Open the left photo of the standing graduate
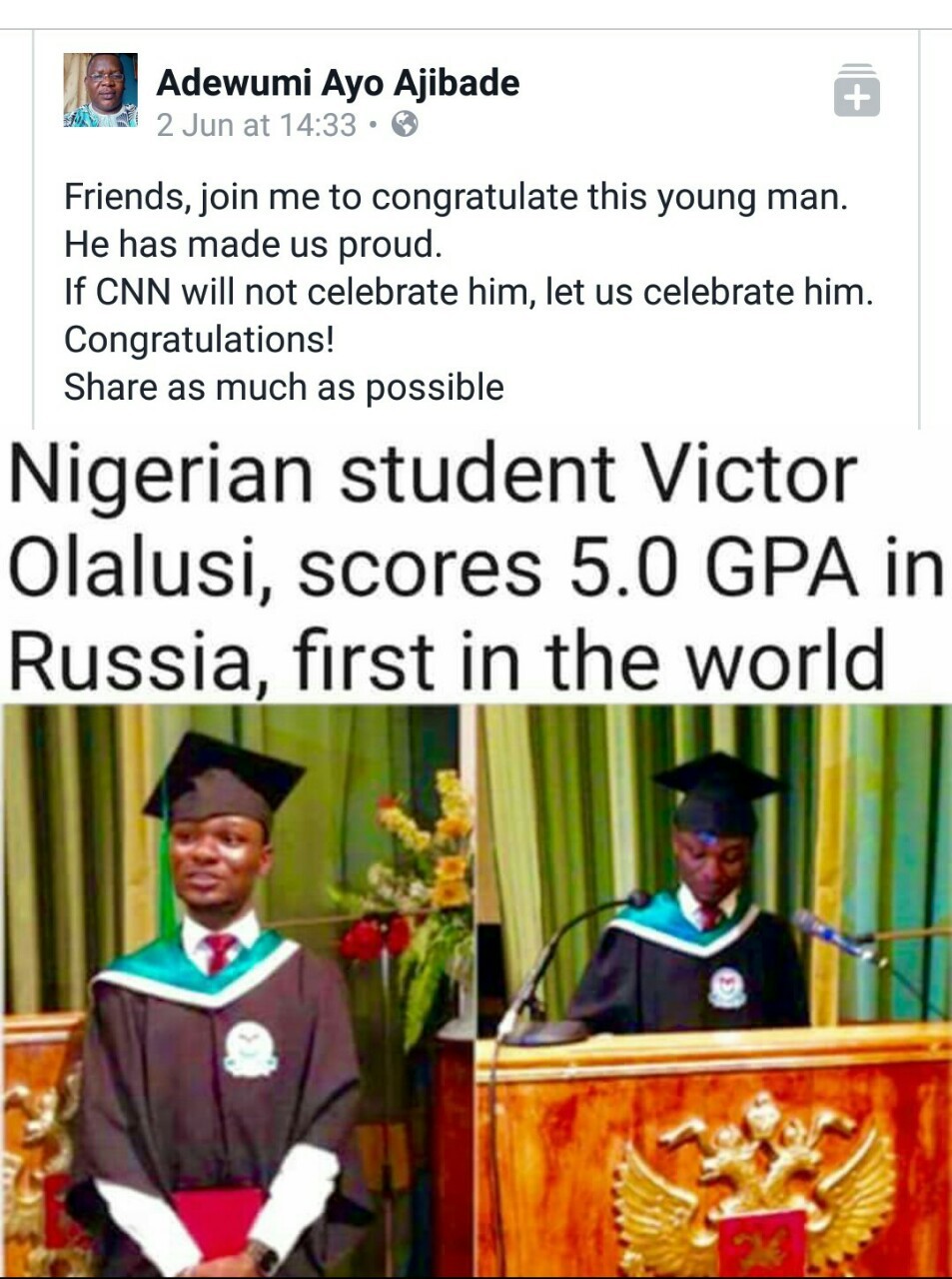 click(x=236, y=989)
